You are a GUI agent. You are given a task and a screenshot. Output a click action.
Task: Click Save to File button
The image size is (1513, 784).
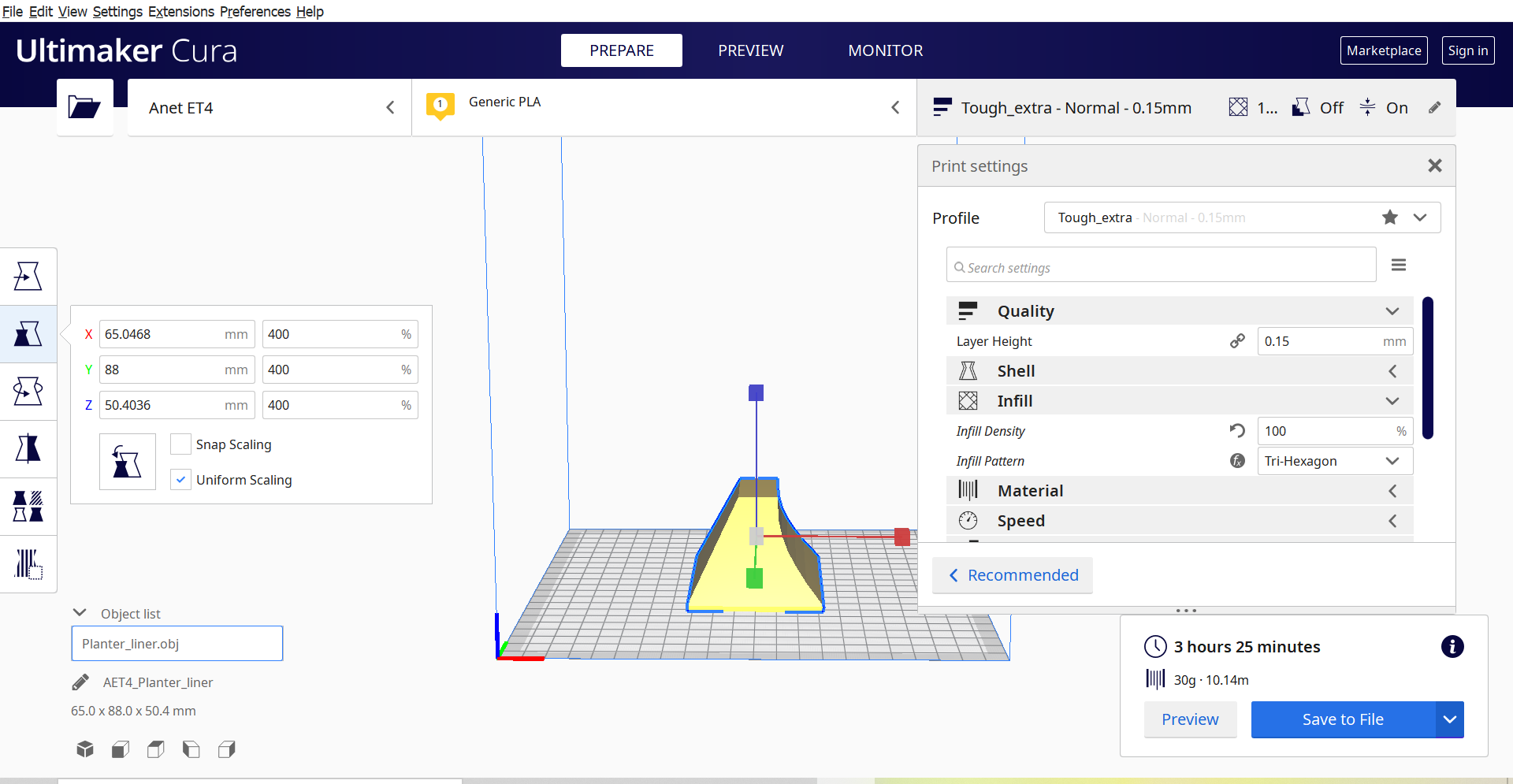click(1343, 719)
